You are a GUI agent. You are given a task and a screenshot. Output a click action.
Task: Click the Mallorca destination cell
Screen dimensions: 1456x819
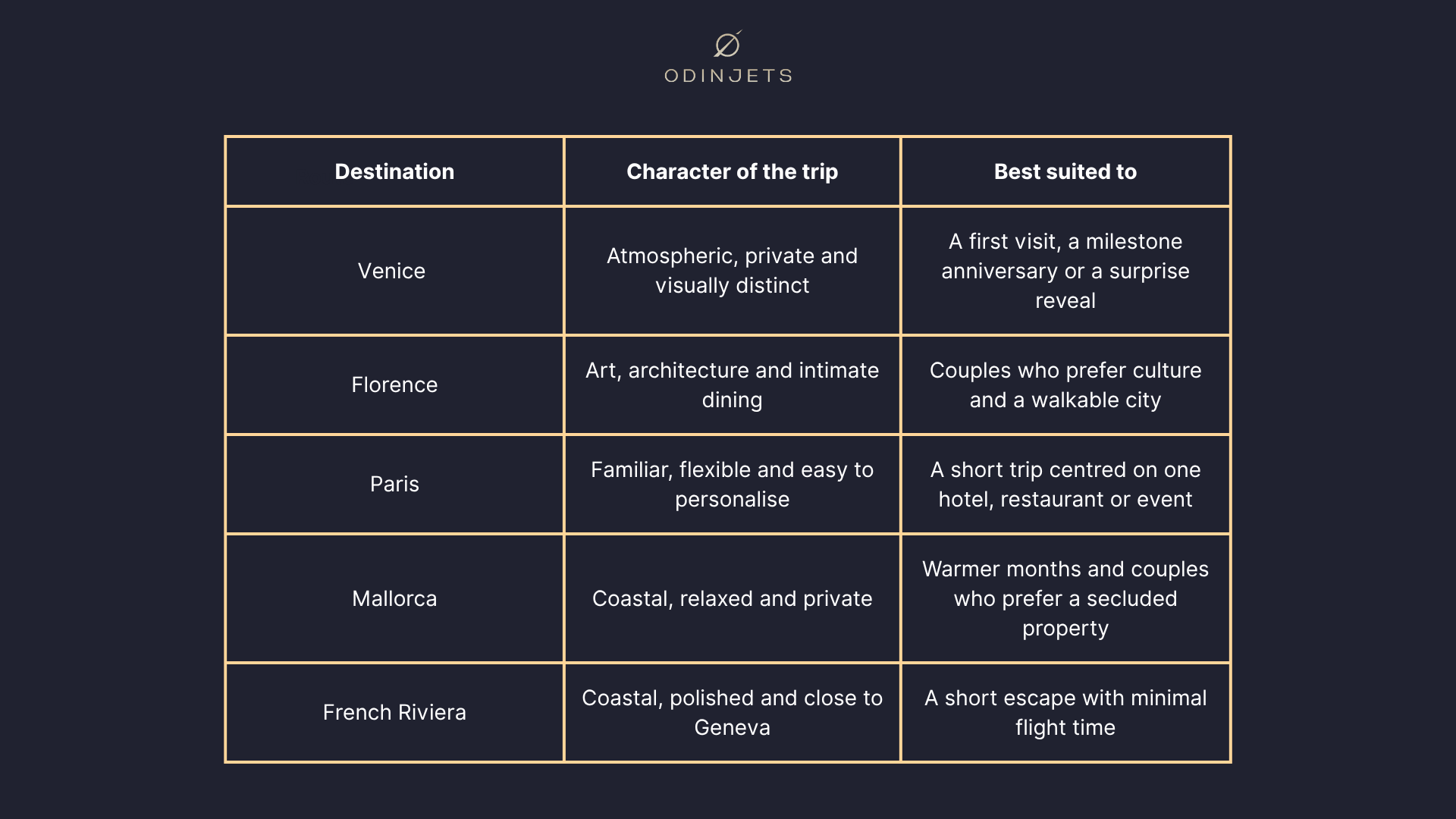pos(394,598)
